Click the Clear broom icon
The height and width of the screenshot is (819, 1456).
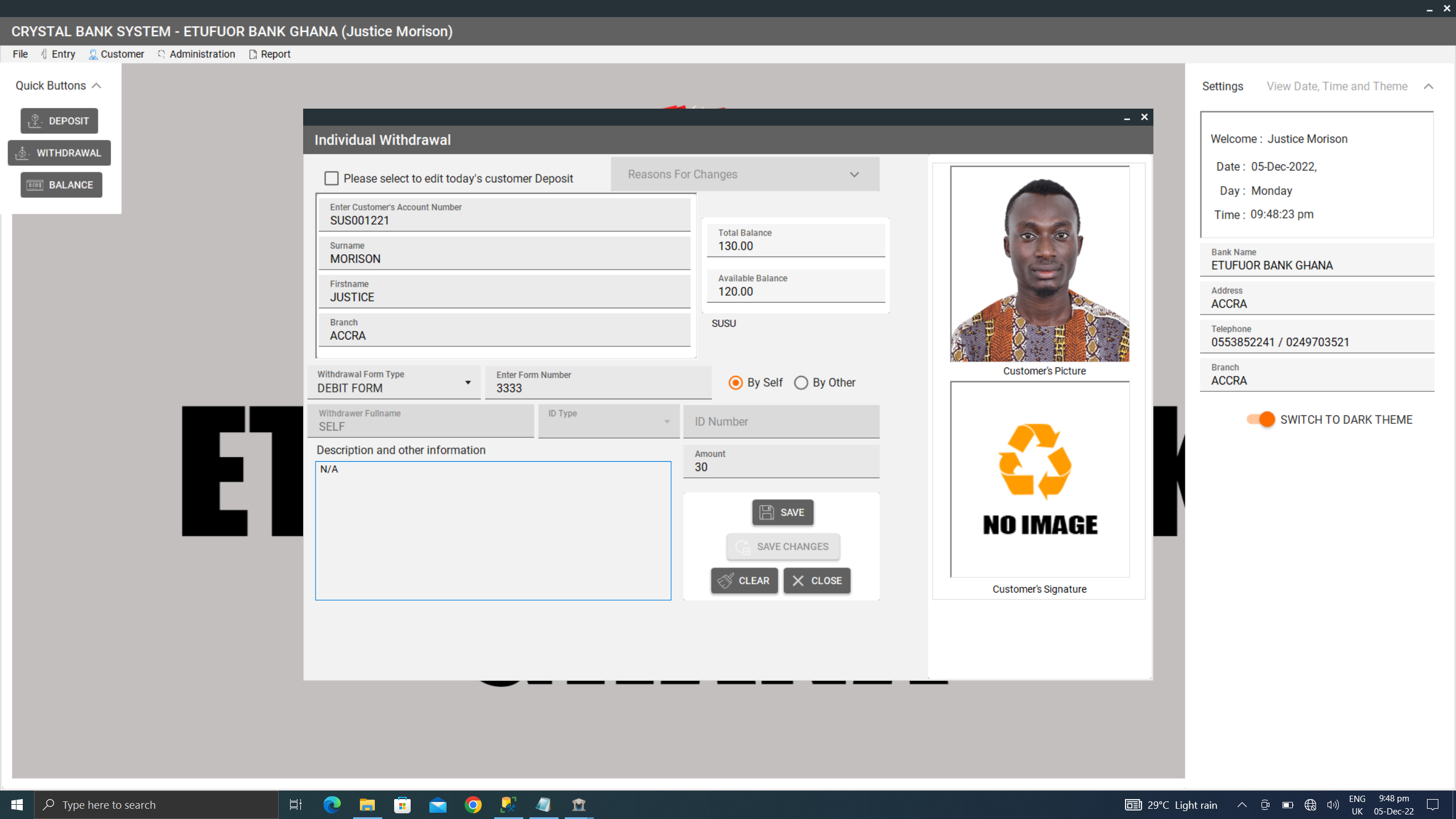(725, 581)
